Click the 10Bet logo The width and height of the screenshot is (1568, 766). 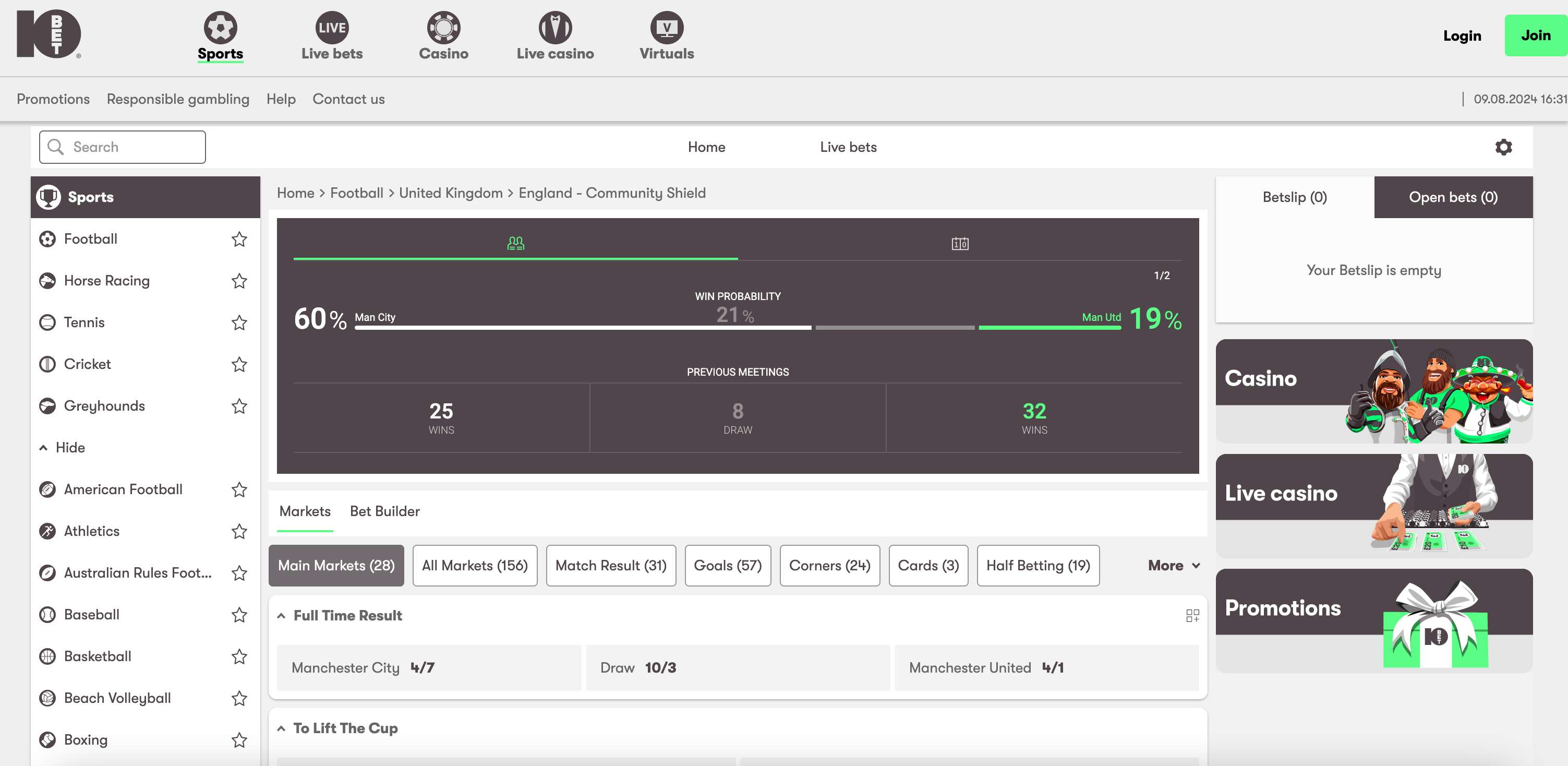(49, 34)
